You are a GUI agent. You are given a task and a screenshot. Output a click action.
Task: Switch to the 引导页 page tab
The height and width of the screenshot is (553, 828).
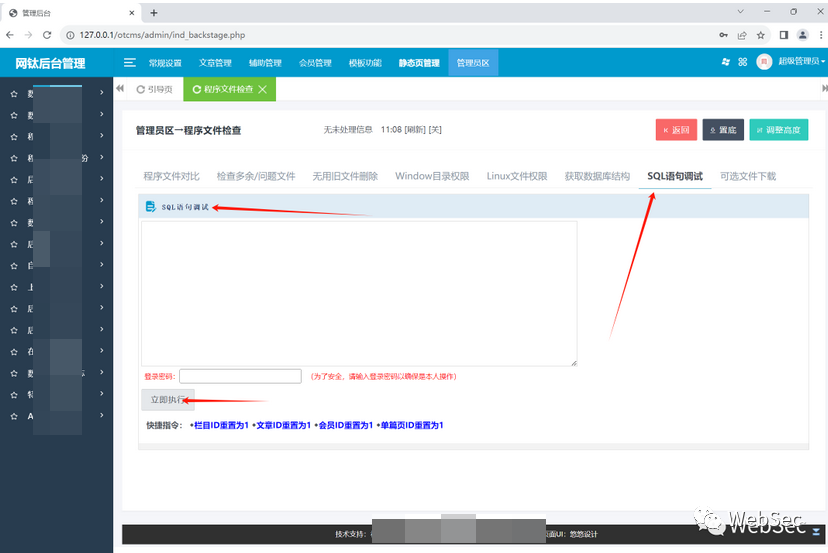(155, 89)
